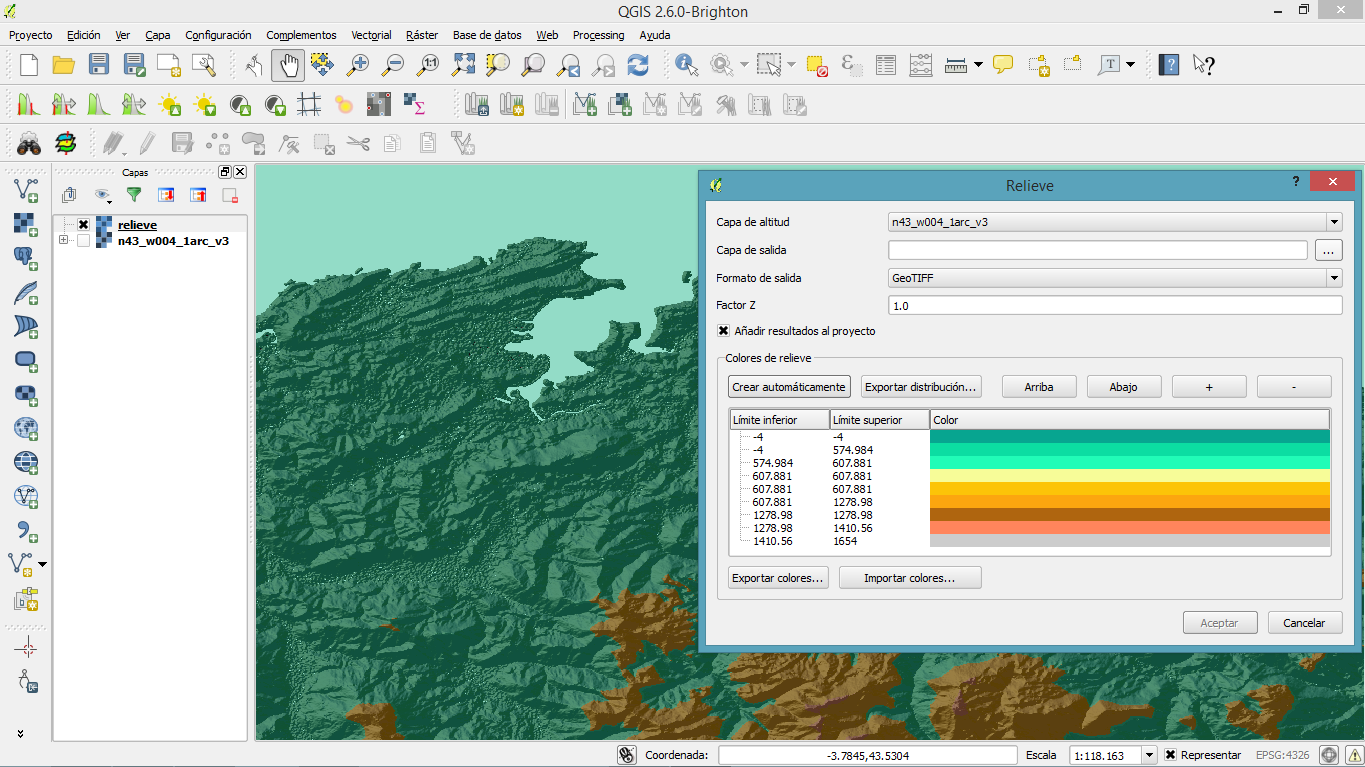Click the Capa de salida text field
The height and width of the screenshot is (767, 1365).
1098,250
